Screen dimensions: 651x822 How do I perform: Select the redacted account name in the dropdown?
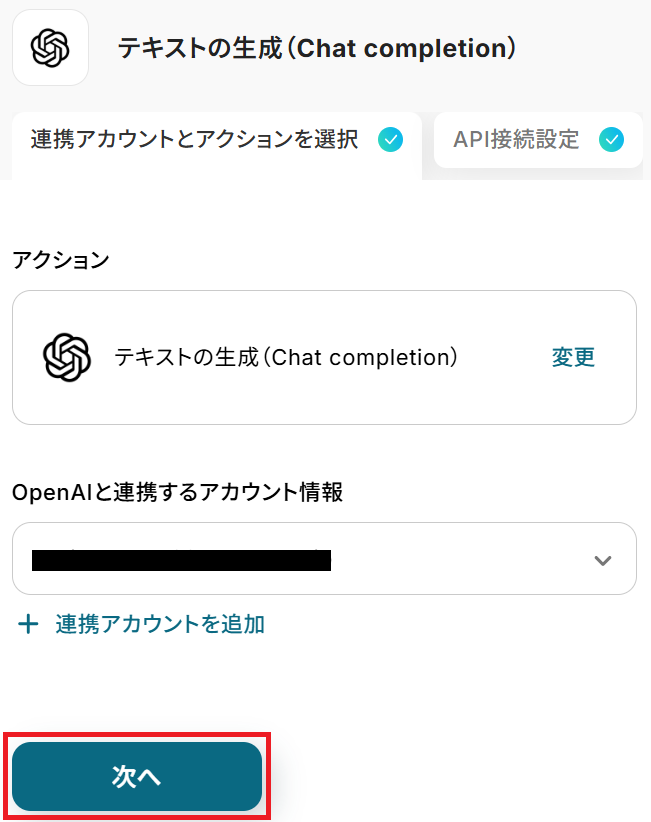(181, 560)
